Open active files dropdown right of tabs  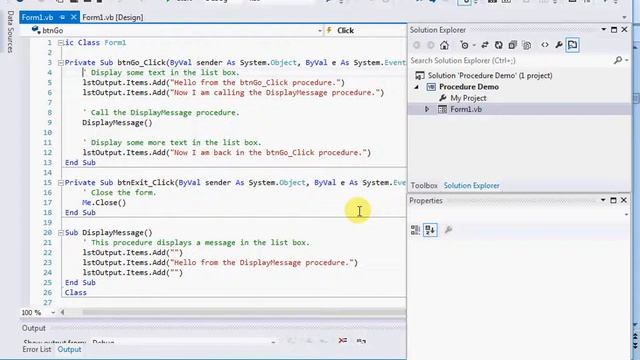click(x=624, y=18)
